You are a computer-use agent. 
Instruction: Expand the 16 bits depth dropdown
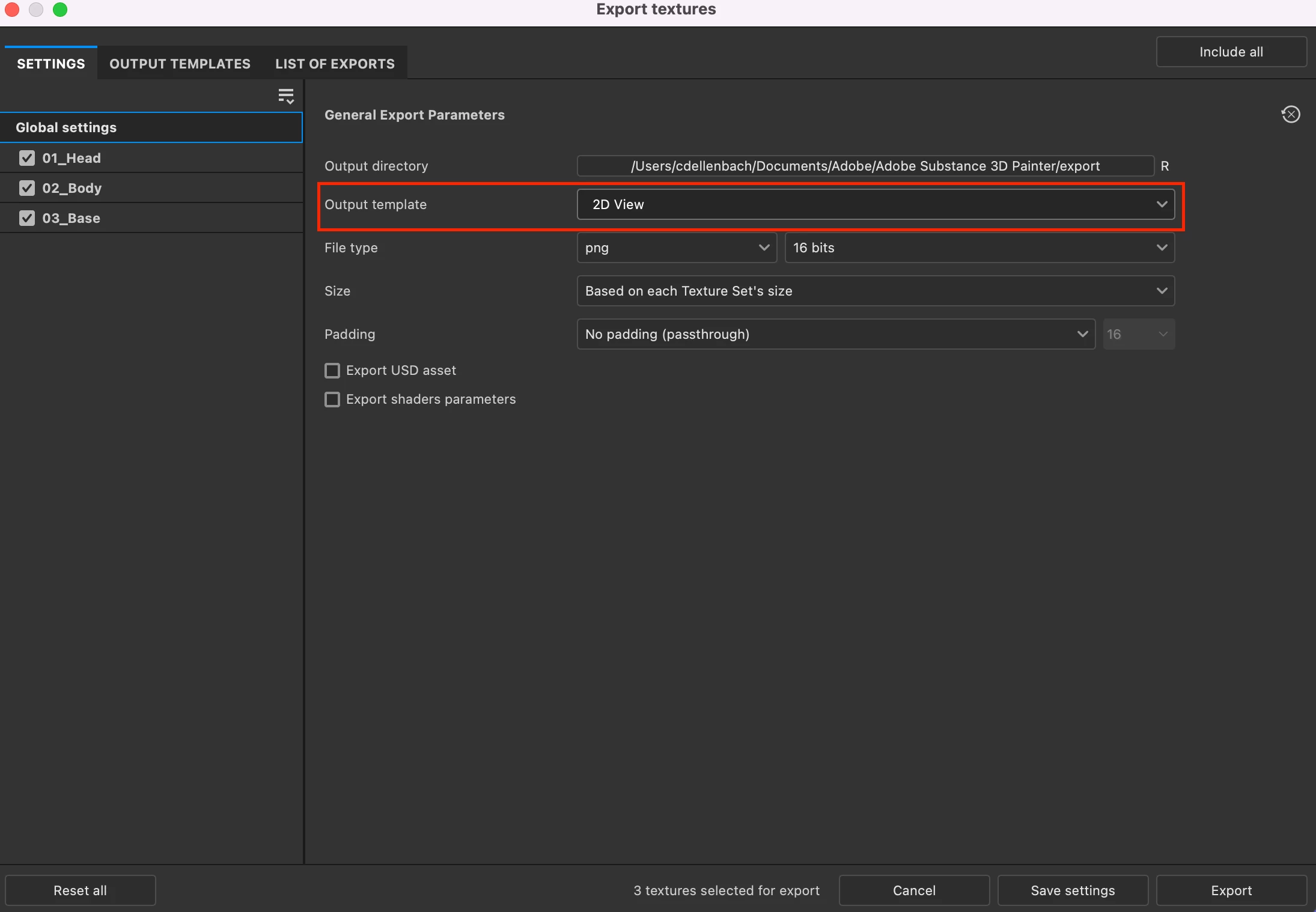[x=979, y=248]
